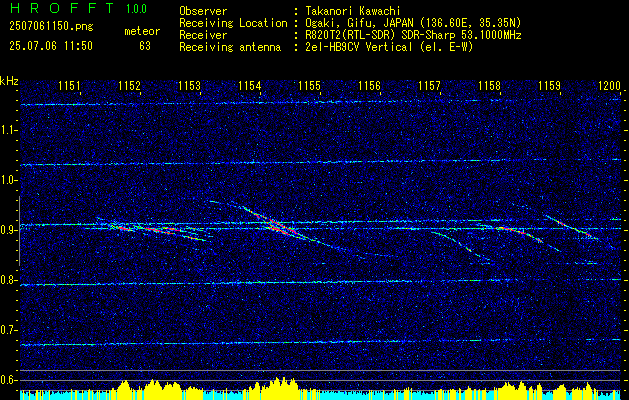Viewport: 629px width, 400px height.
Task: Click the 0.6 frequency axis label
Action: 9,380
